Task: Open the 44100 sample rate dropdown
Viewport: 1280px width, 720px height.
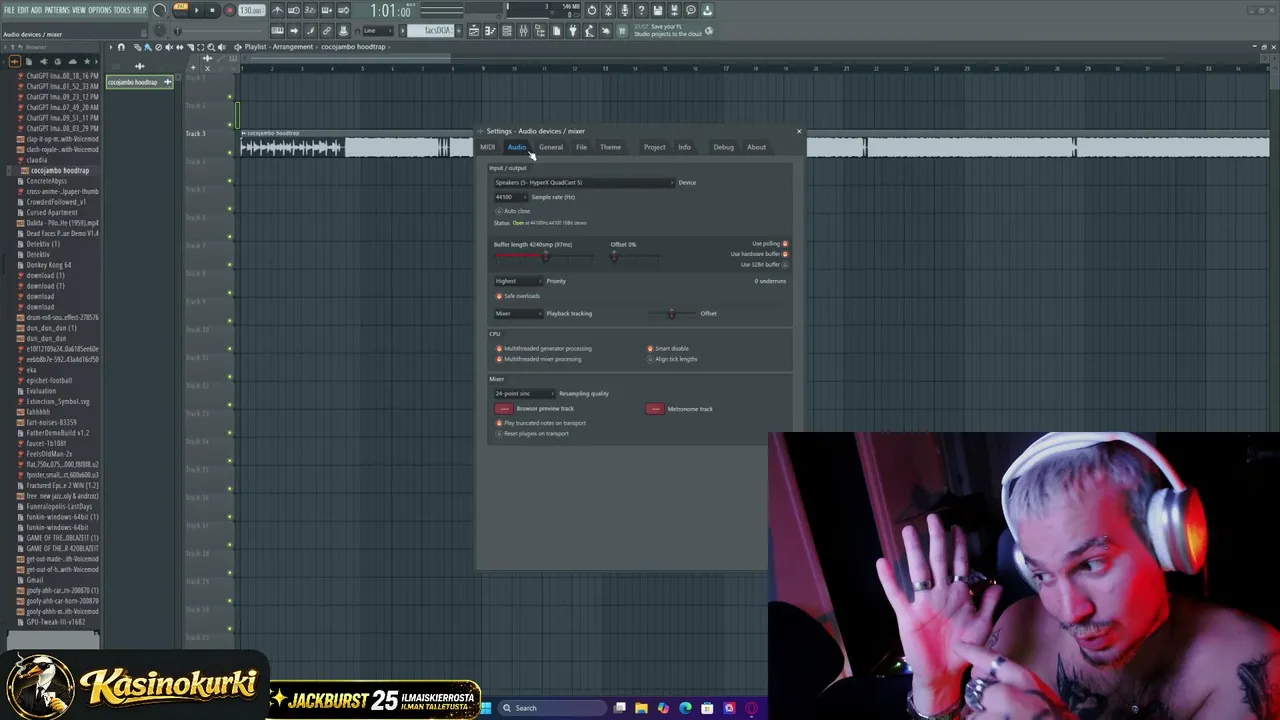Action: (x=510, y=197)
